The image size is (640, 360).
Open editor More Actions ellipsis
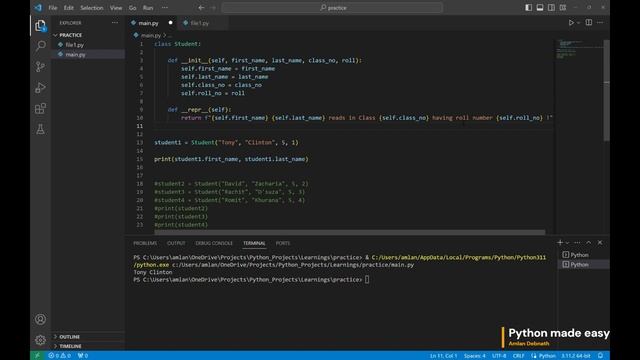[600, 22]
